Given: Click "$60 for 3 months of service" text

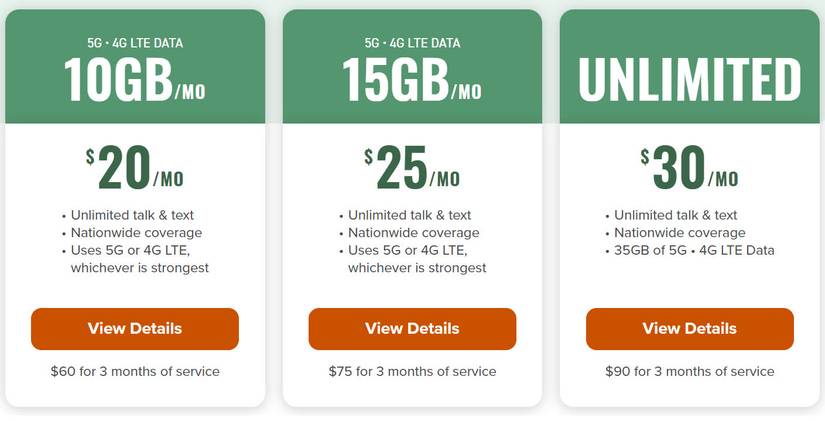Looking at the screenshot, I should [135, 372].
